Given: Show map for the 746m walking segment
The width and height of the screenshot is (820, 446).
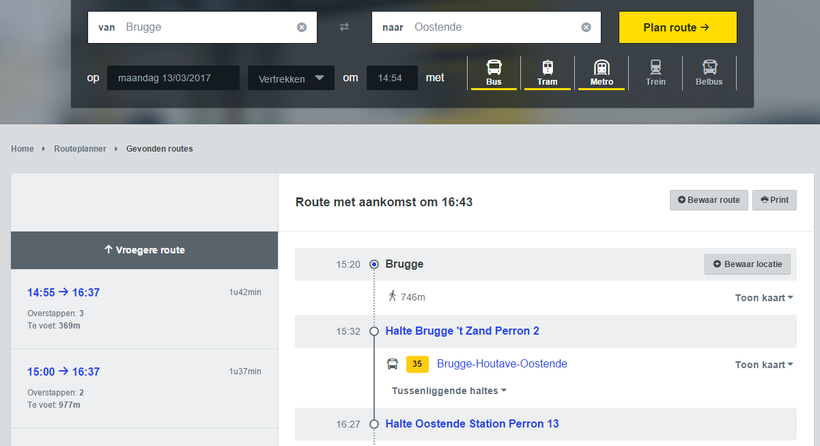Looking at the screenshot, I should tap(764, 297).
